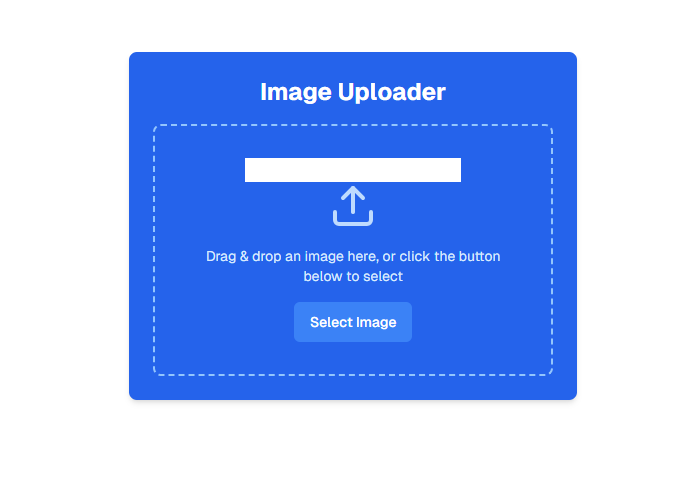Click the arrowhead of the upload icon
678x483 pixels.
[x=353, y=193]
